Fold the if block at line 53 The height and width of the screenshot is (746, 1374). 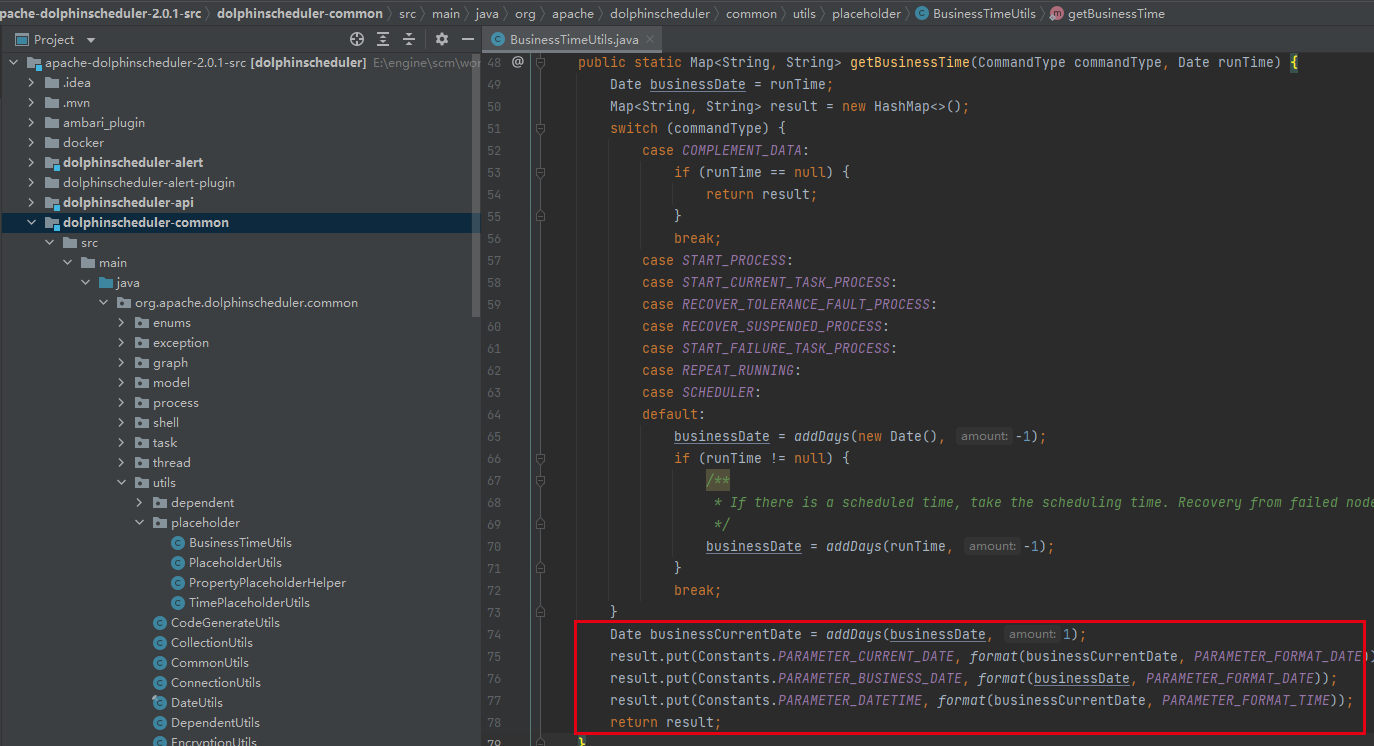click(540, 172)
